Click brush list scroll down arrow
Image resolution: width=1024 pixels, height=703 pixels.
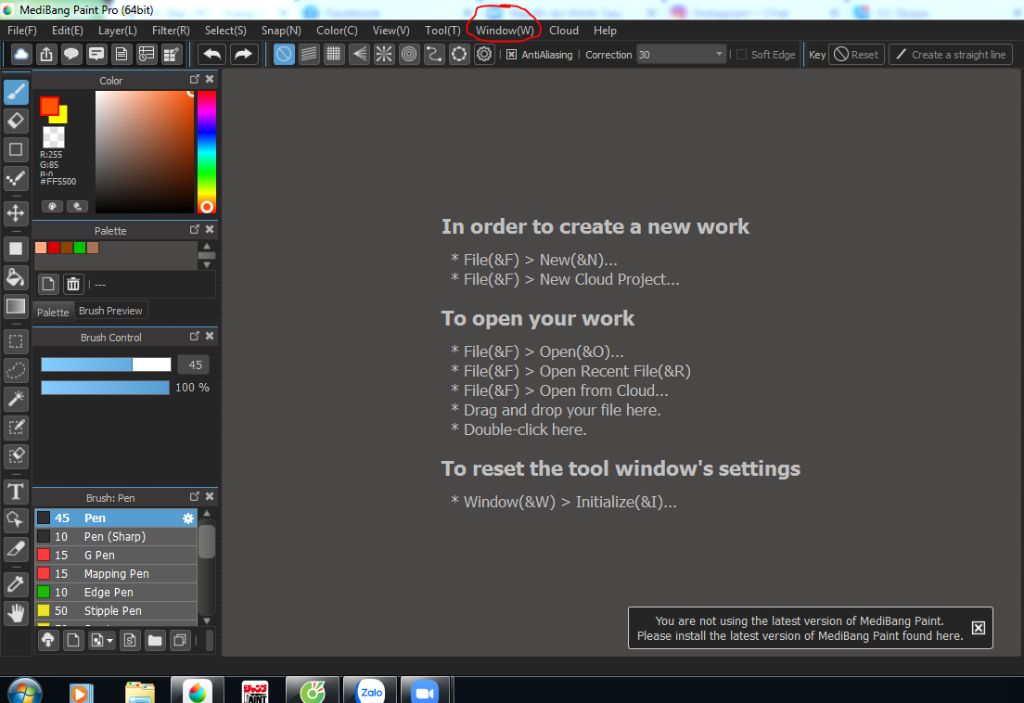207,621
